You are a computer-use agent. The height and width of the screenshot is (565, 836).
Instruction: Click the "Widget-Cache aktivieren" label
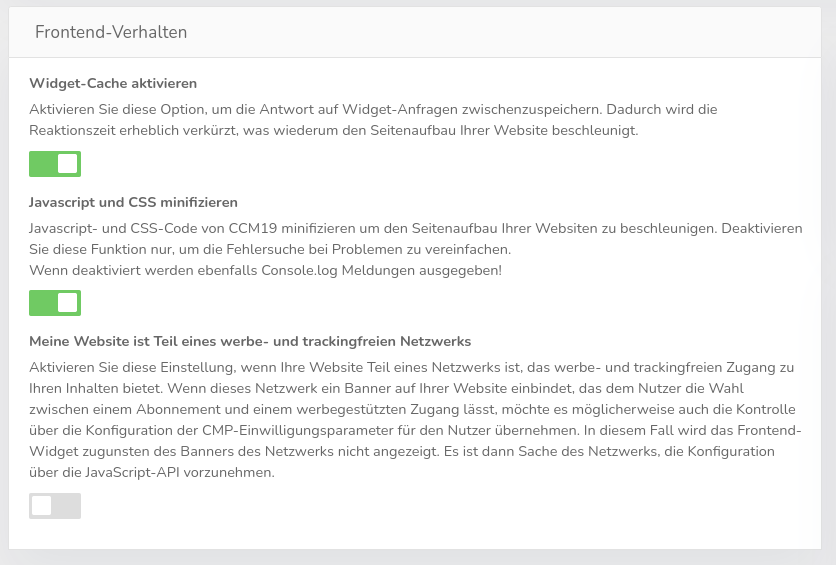coord(113,83)
